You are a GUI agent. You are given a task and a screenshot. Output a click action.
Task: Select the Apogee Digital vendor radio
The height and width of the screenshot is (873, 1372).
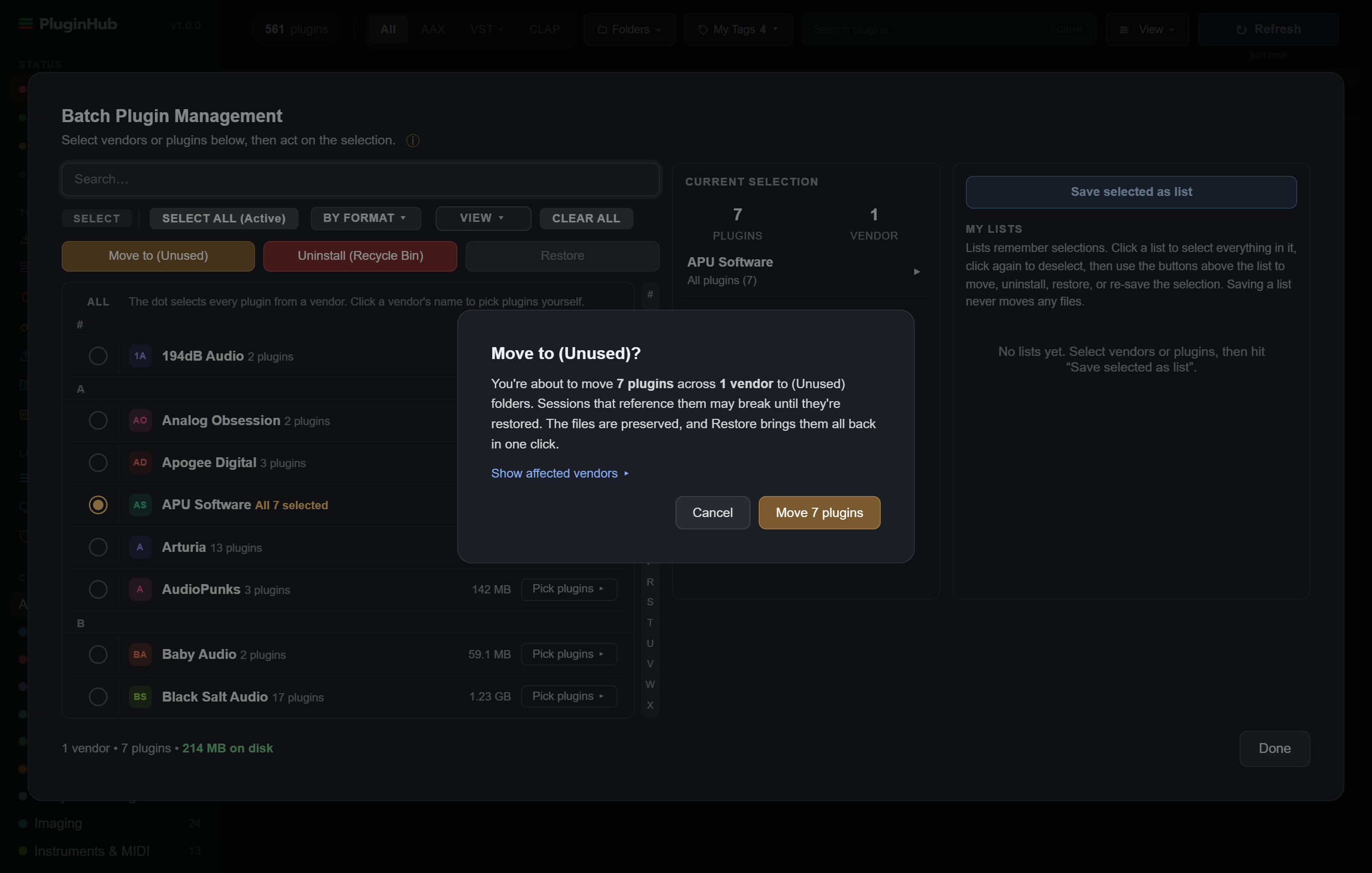point(98,462)
